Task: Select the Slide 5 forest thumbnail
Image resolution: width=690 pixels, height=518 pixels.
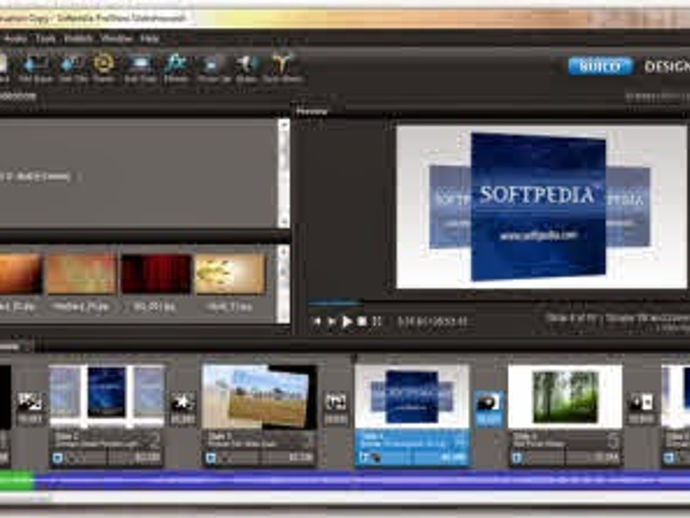Action: coord(565,396)
